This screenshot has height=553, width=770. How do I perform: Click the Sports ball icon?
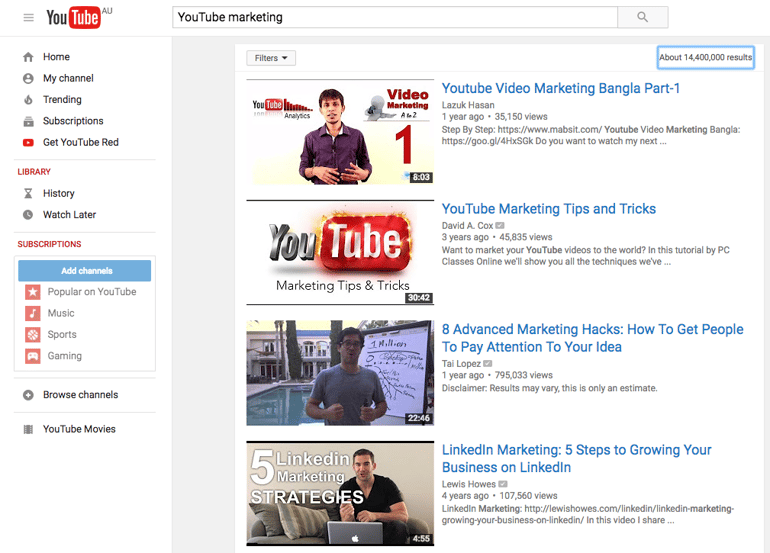click(33, 335)
